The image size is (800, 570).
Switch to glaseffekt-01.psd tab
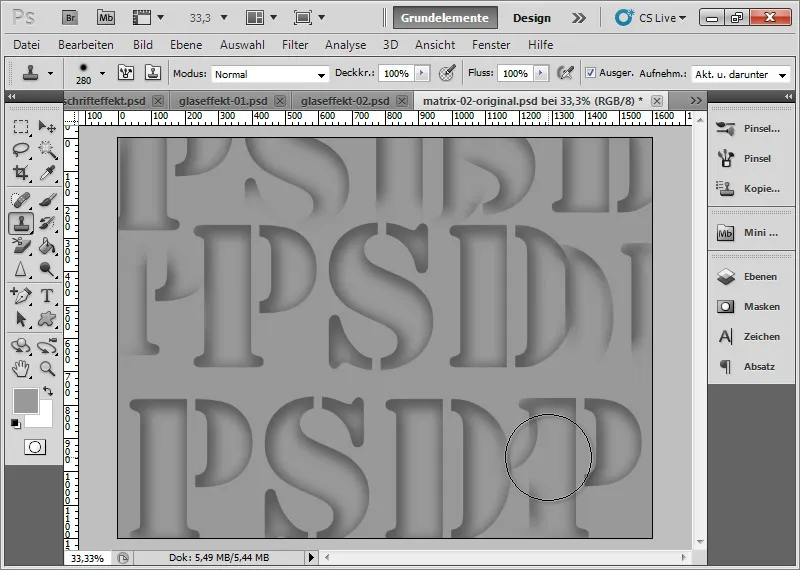click(x=223, y=101)
